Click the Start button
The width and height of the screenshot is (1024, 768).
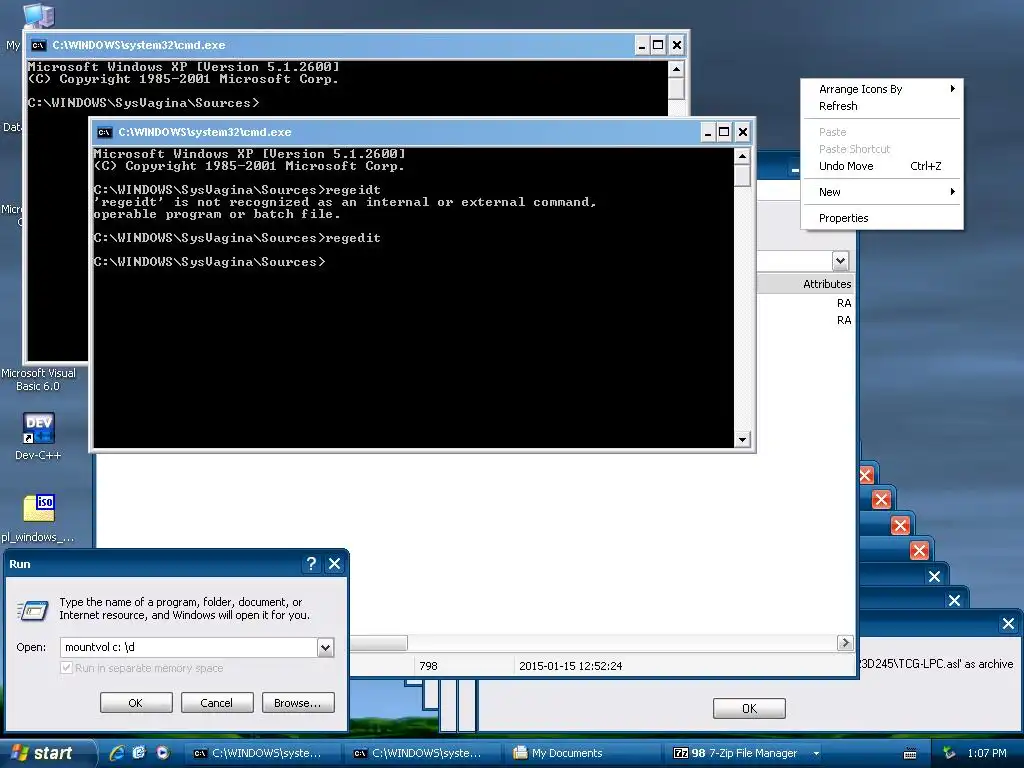click(48, 753)
